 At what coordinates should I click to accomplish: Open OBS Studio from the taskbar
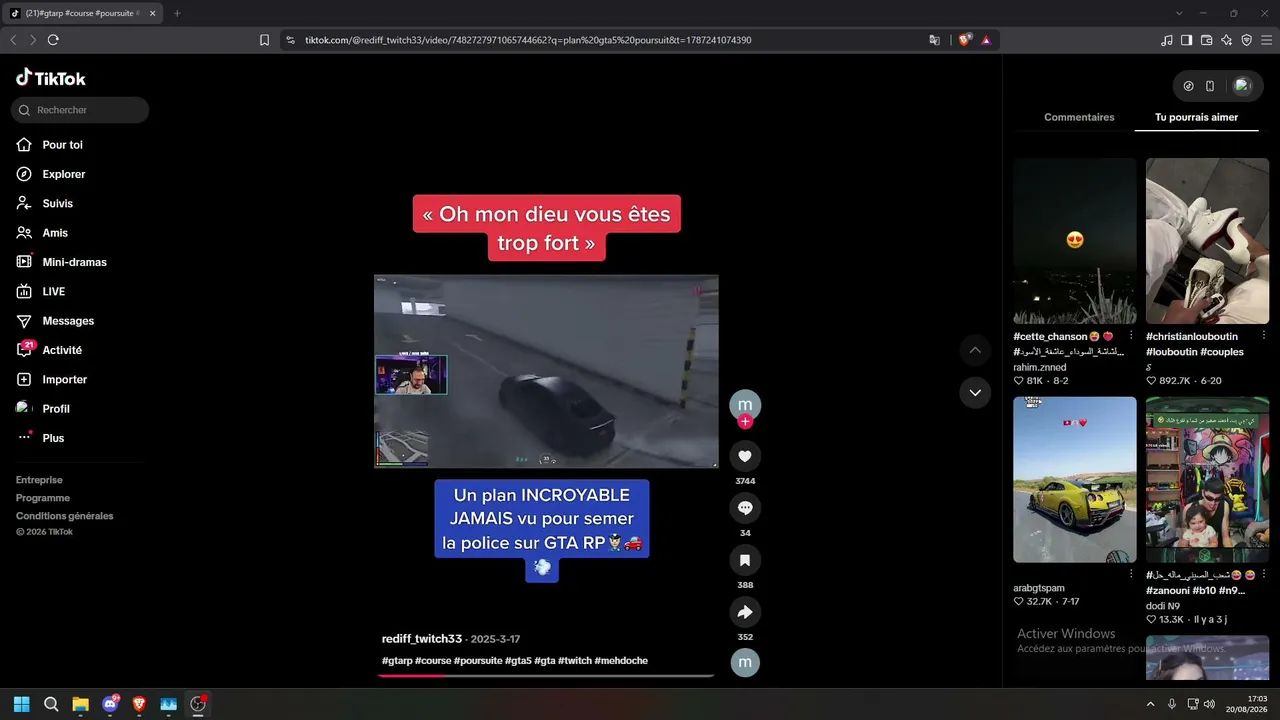pos(198,704)
